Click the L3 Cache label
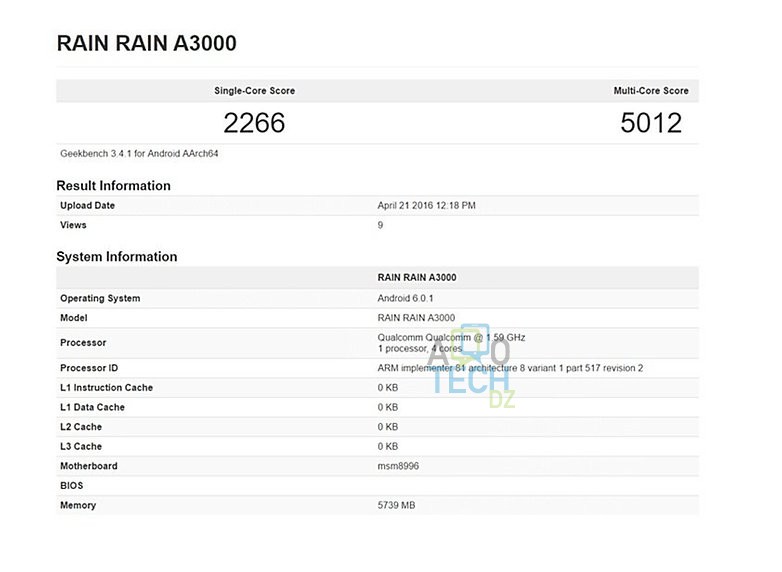The height and width of the screenshot is (572, 782). (81, 446)
